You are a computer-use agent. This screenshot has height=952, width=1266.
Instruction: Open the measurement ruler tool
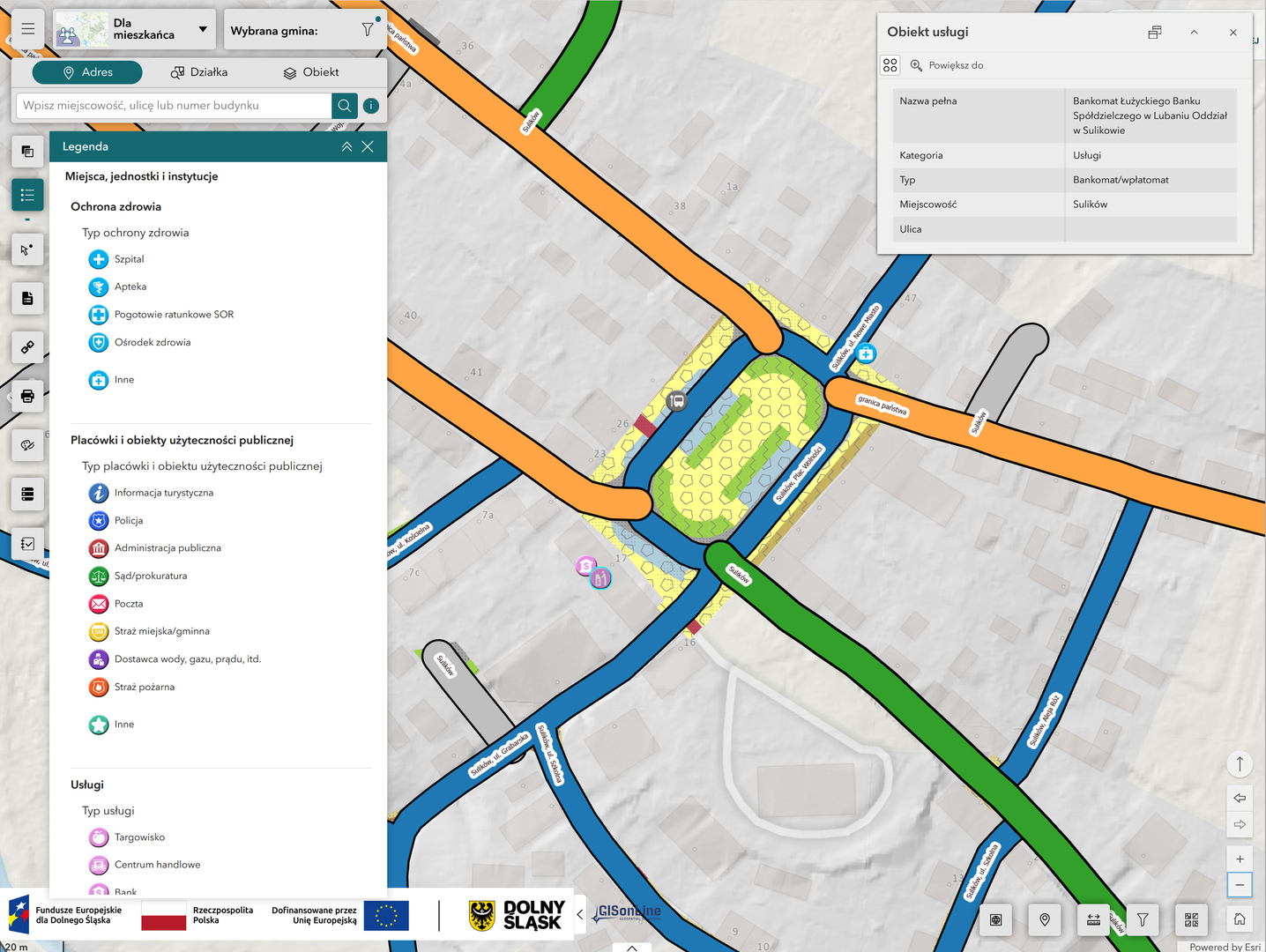click(1093, 919)
